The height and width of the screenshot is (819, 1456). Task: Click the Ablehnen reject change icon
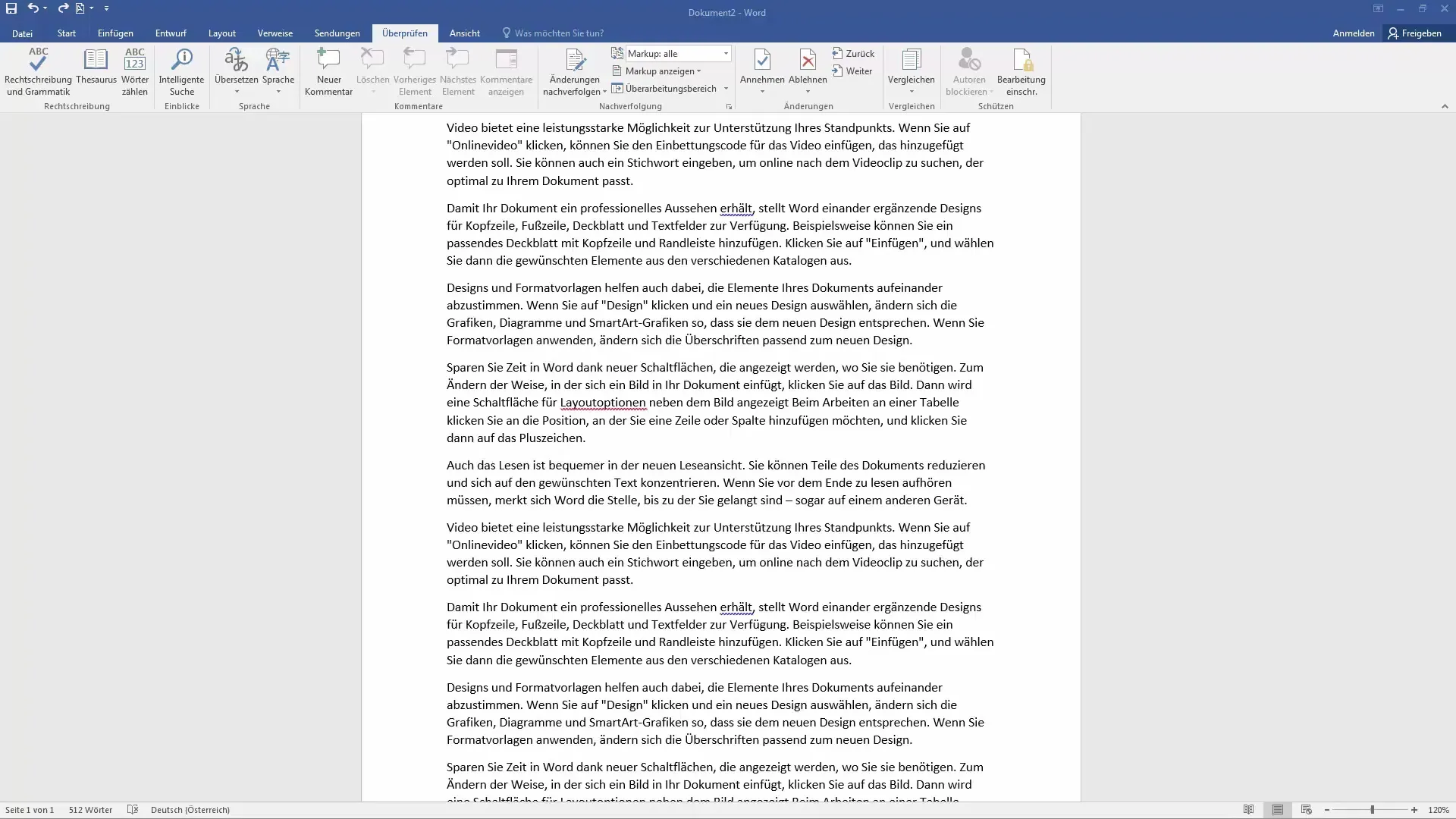click(808, 60)
